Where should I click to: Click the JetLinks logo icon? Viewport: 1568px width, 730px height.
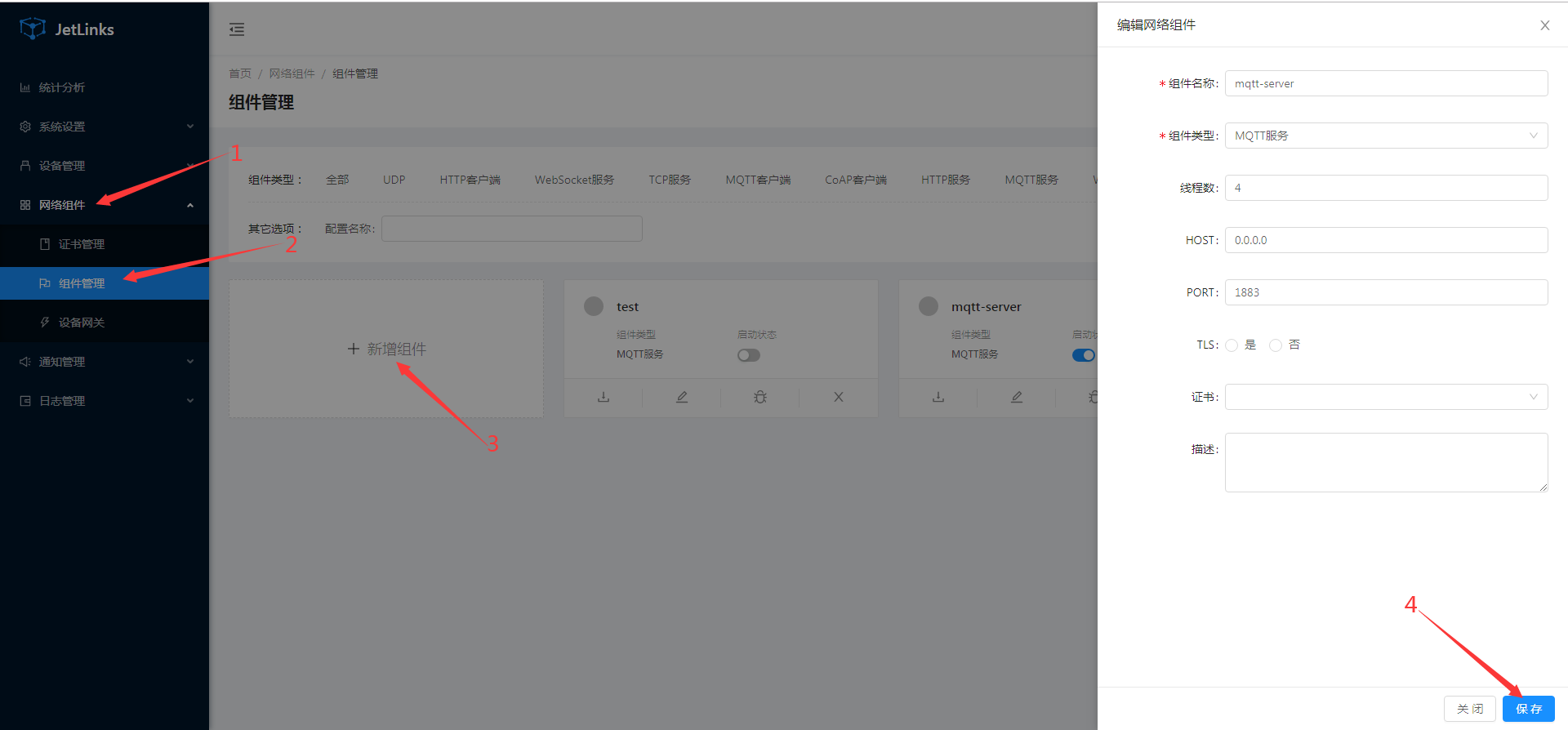point(33,29)
